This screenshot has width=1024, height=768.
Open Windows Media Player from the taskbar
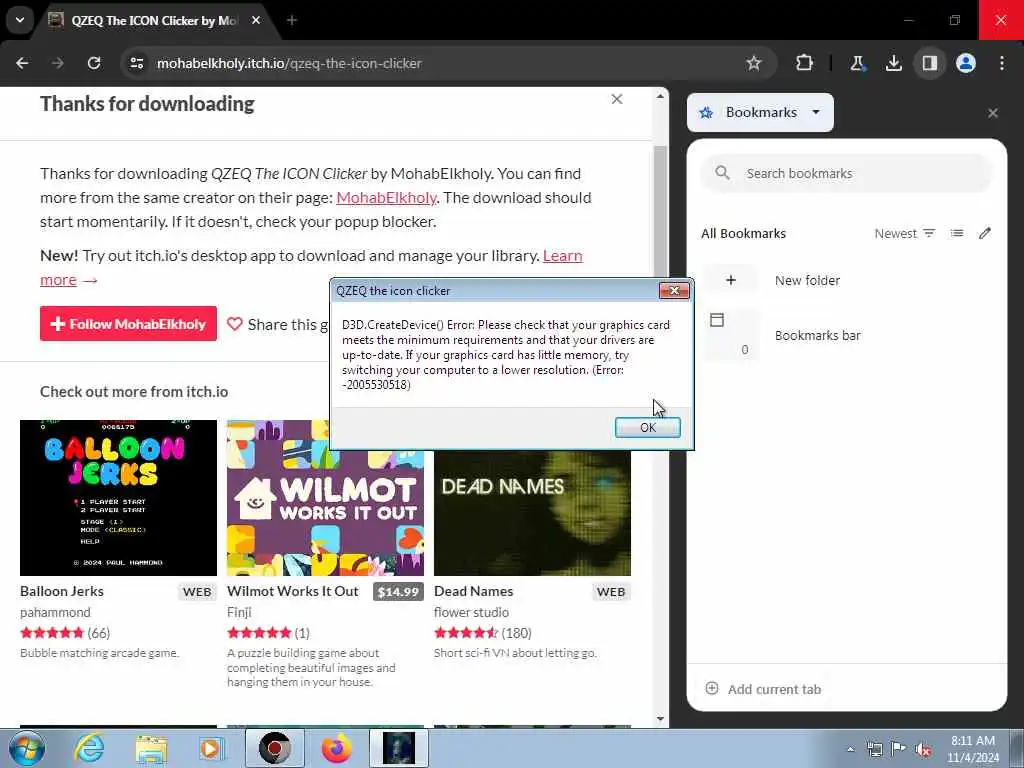click(x=211, y=748)
